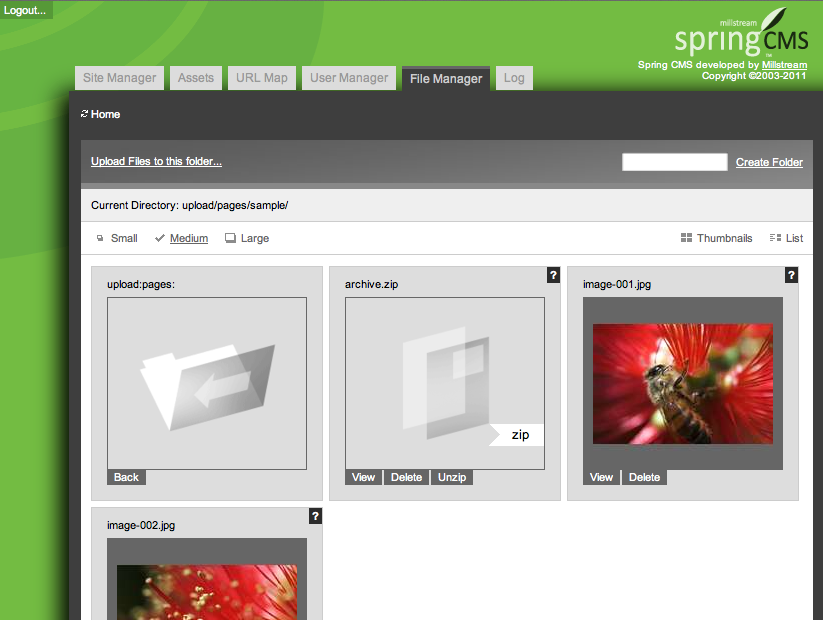Click the Logout button

25,10
